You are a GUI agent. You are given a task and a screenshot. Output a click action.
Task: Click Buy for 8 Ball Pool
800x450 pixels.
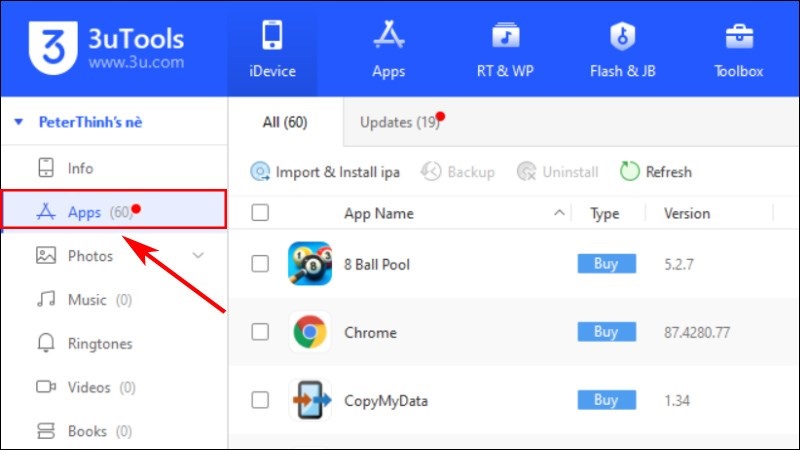pos(607,264)
